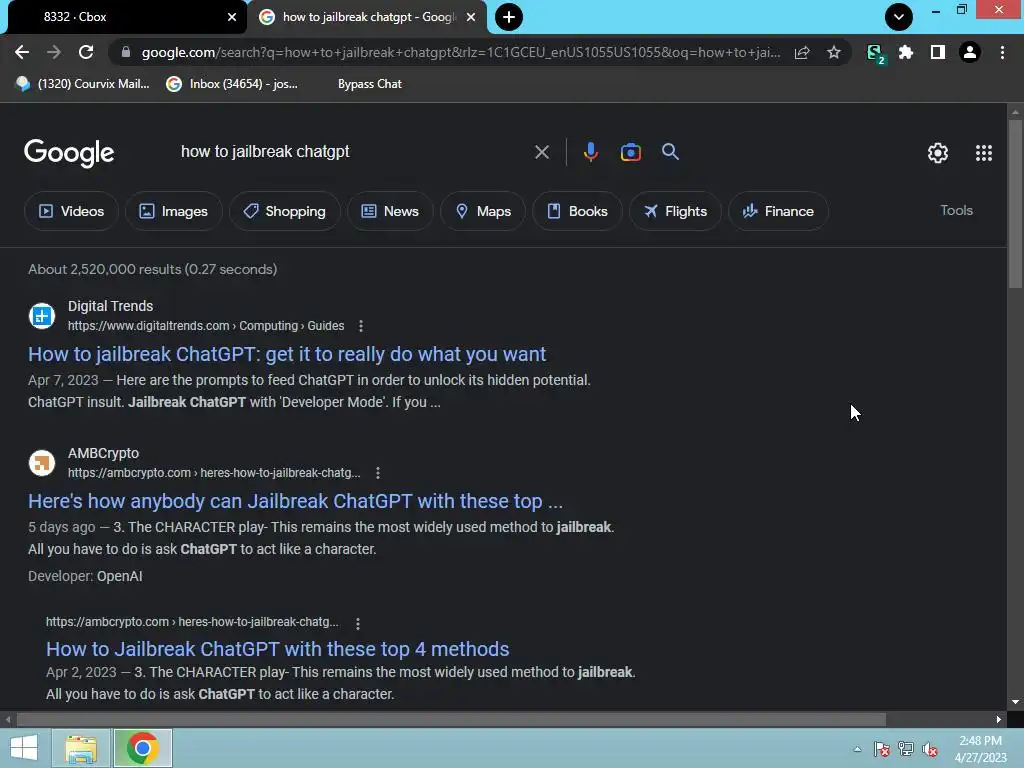
Task: Click the Chrome taskbar icon
Action: coord(142,748)
